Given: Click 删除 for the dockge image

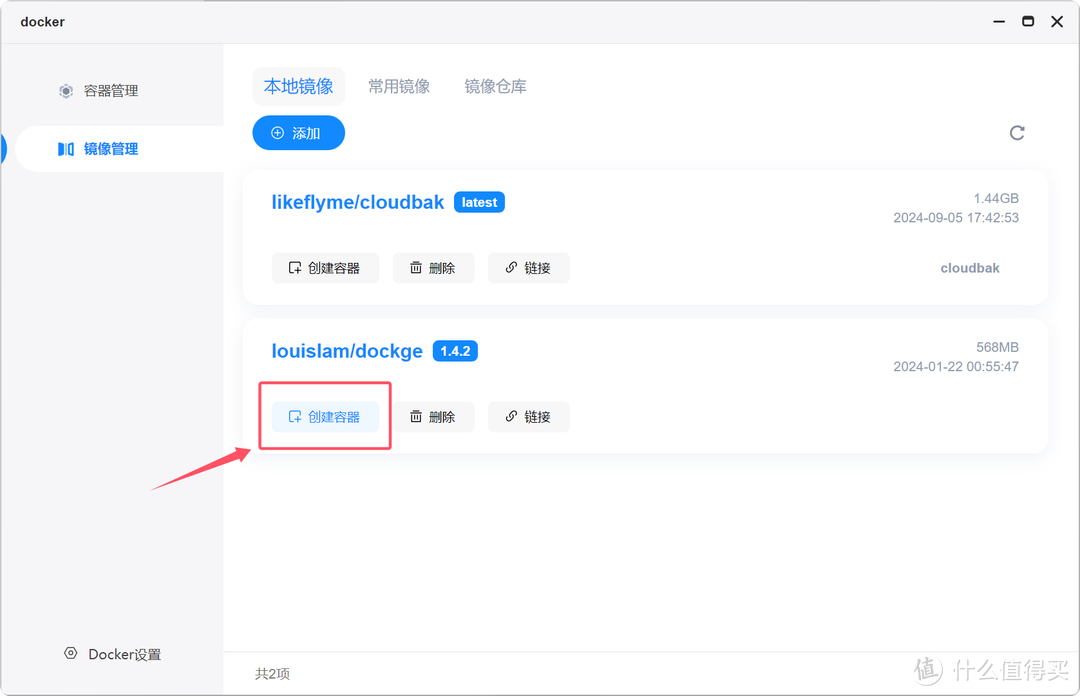Looking at the screenshot, I should pos(433,417).
